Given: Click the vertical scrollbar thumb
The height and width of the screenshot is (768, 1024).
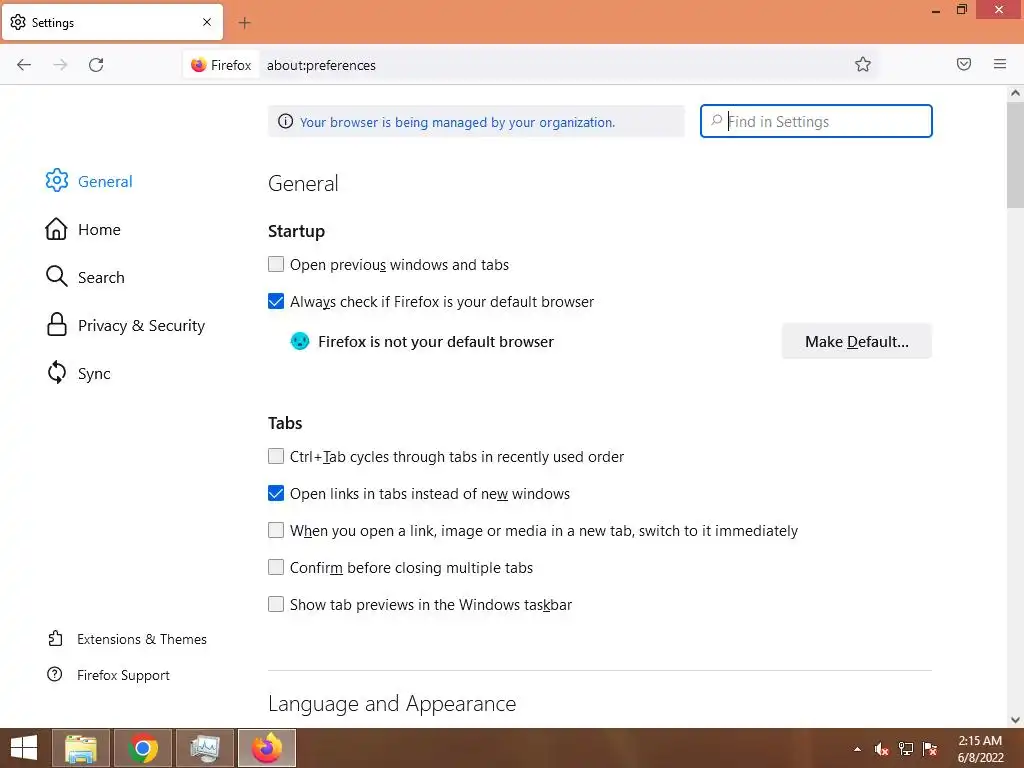Looking at the screenshot, I should (x=1015, y=155).
